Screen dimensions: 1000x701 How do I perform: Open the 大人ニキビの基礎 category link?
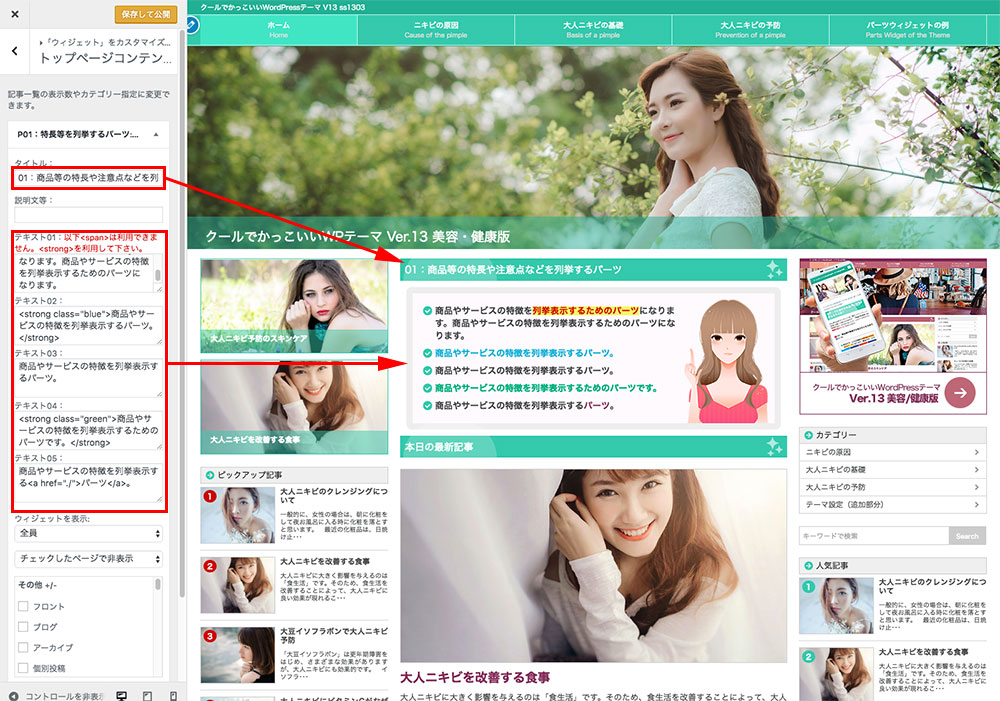click(x=892, y=470)
